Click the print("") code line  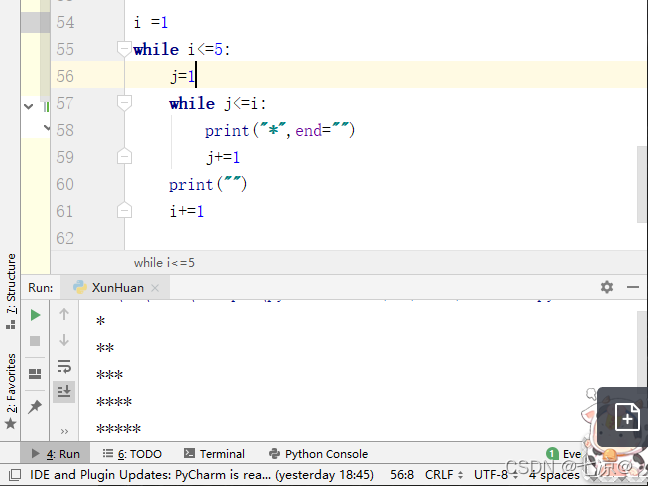(208, 184)
